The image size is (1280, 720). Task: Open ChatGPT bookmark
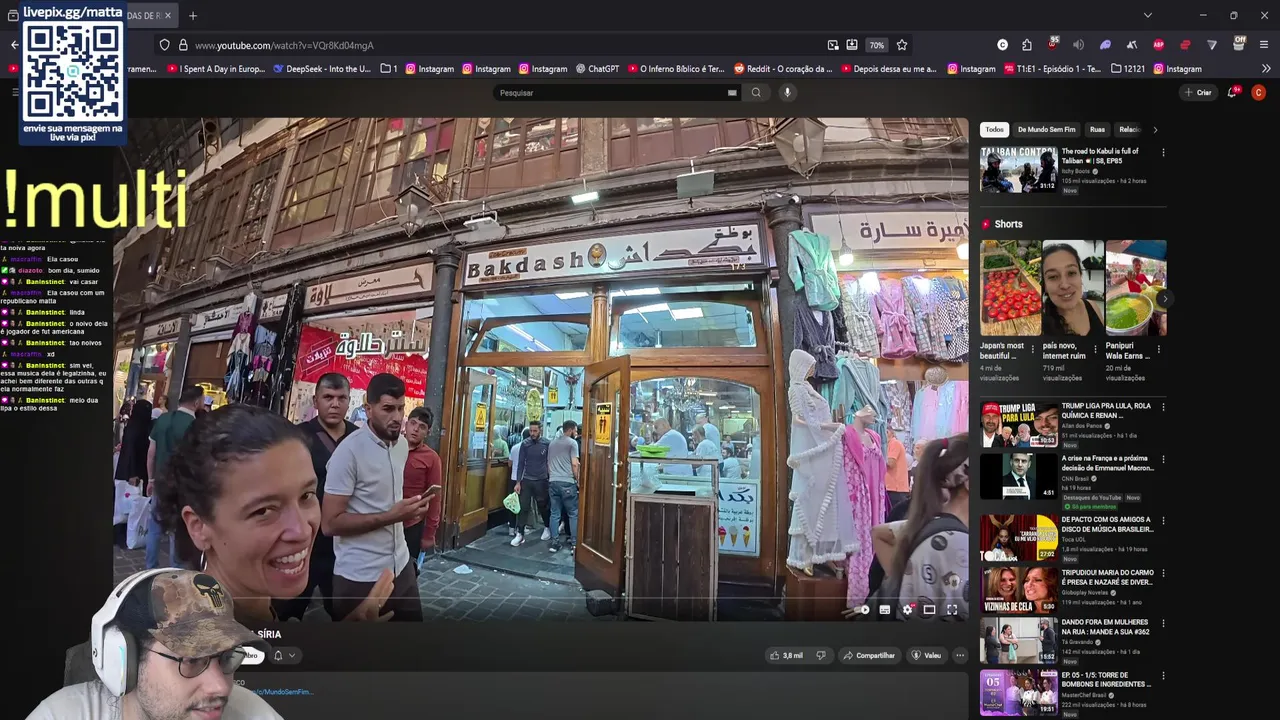pos(597,69)
